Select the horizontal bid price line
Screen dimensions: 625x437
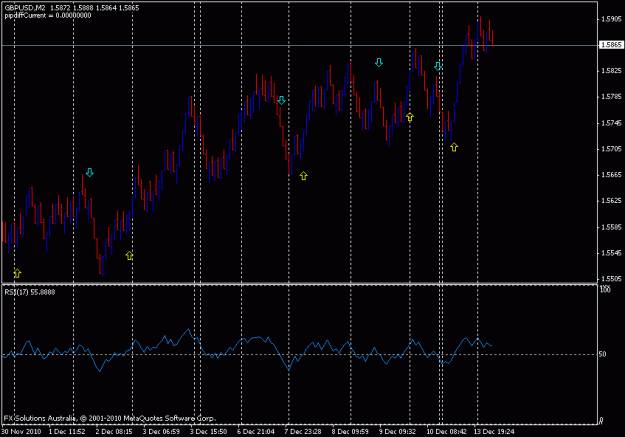click(299, 45)
